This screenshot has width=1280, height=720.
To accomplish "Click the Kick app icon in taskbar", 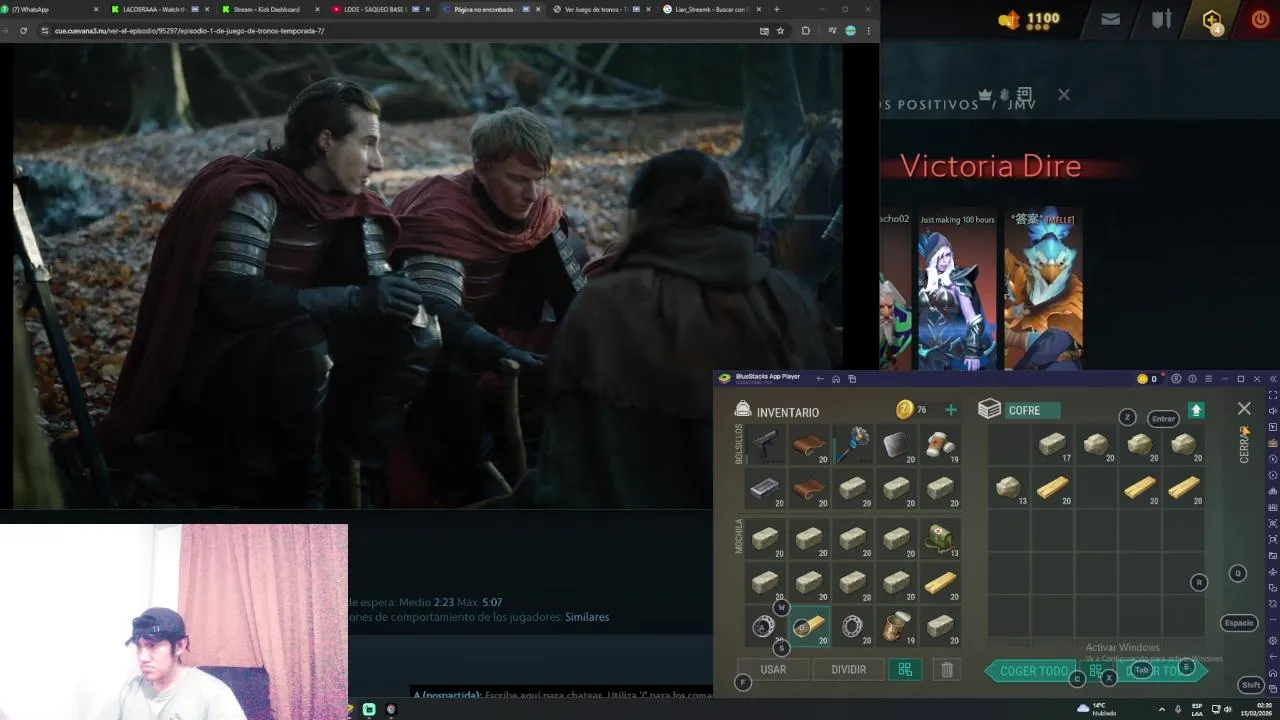I will [369, 709].
